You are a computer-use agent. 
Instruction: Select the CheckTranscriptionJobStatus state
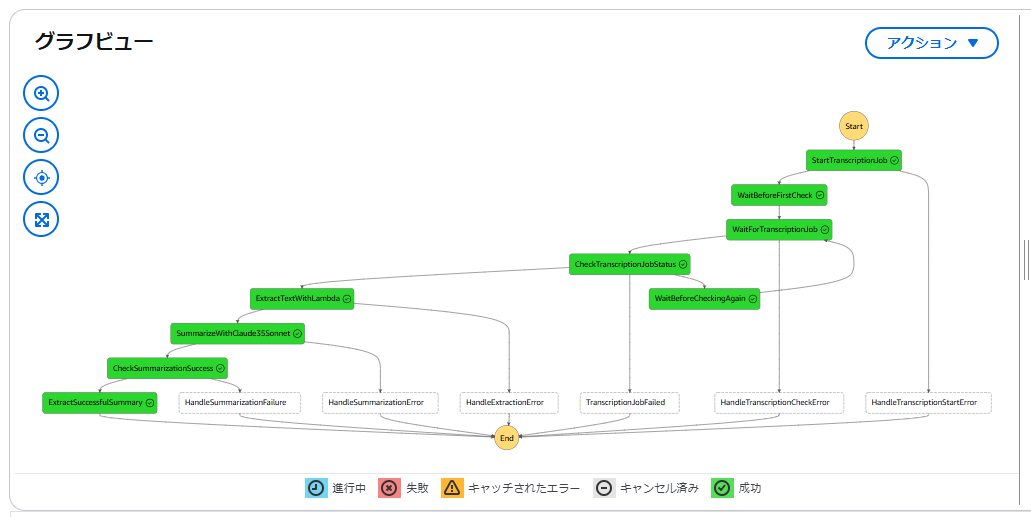630,264
